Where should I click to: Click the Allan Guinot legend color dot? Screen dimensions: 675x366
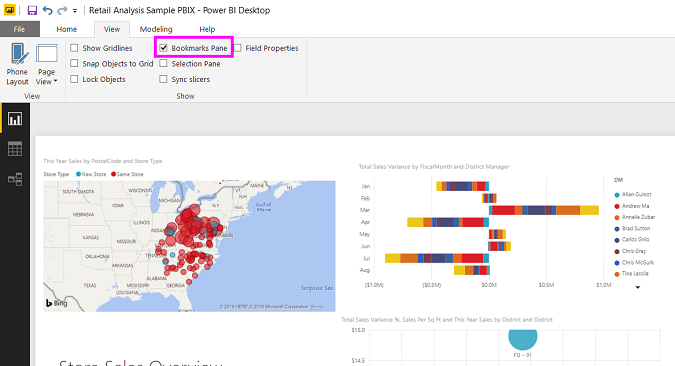point(617,195)
